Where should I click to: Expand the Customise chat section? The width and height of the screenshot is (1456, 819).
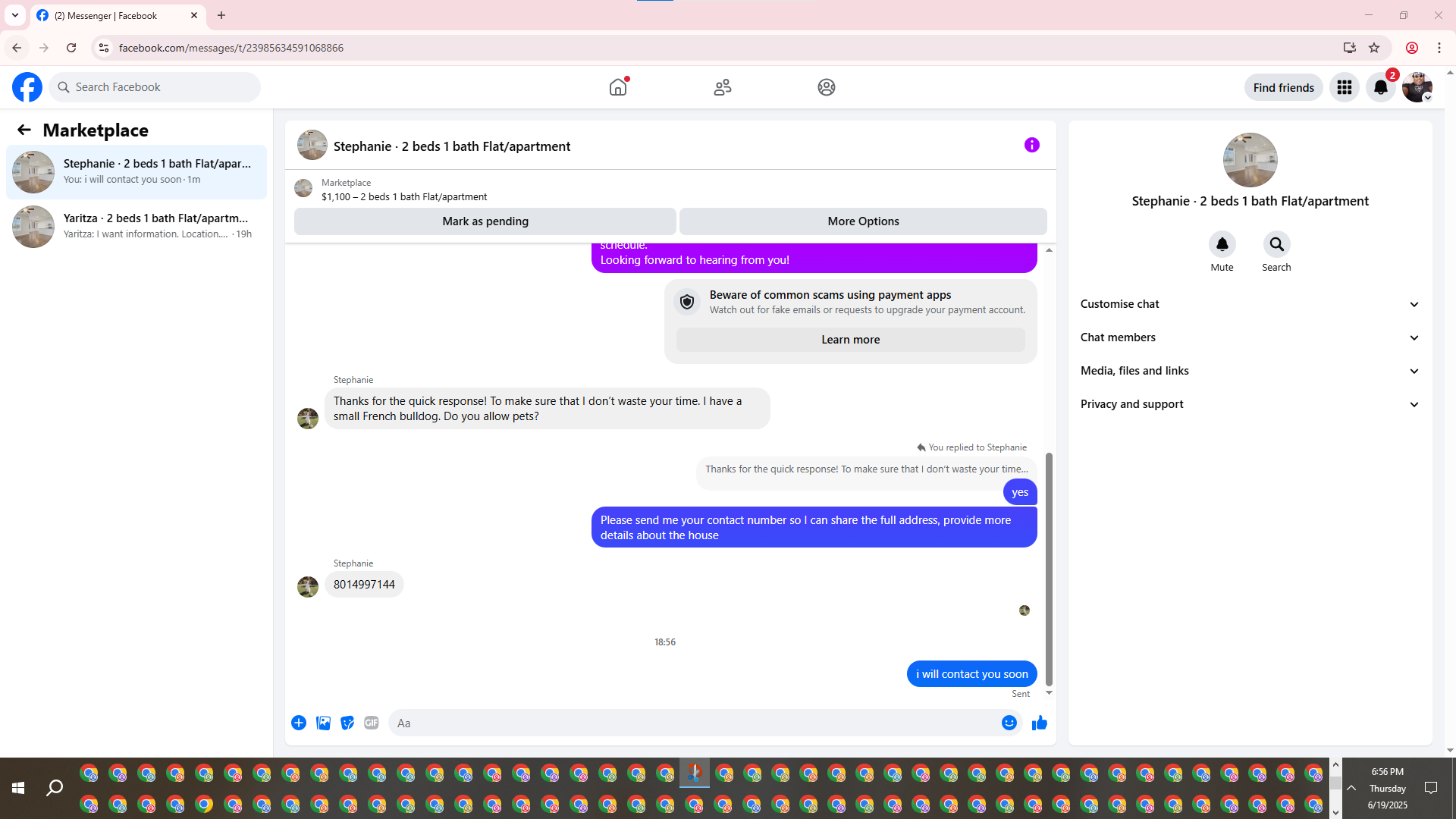[x=1250, y=304]
